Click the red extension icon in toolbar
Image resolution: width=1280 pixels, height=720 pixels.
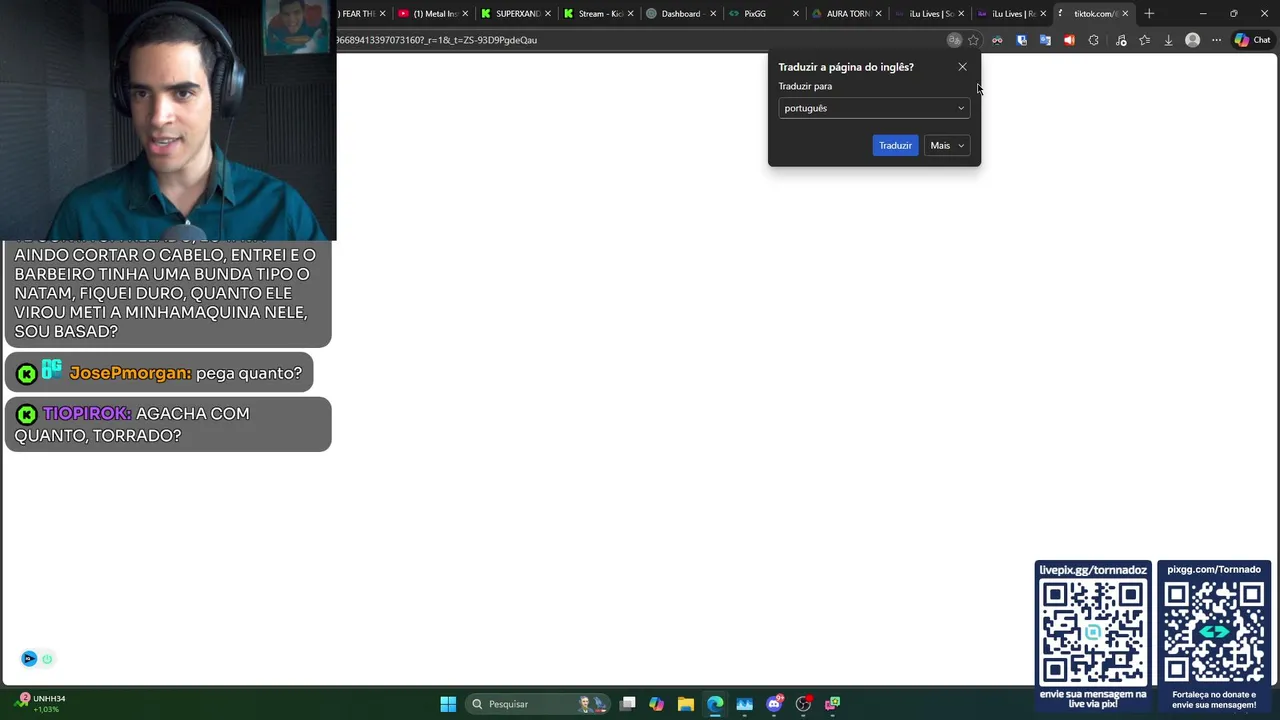pos(1069,40)
